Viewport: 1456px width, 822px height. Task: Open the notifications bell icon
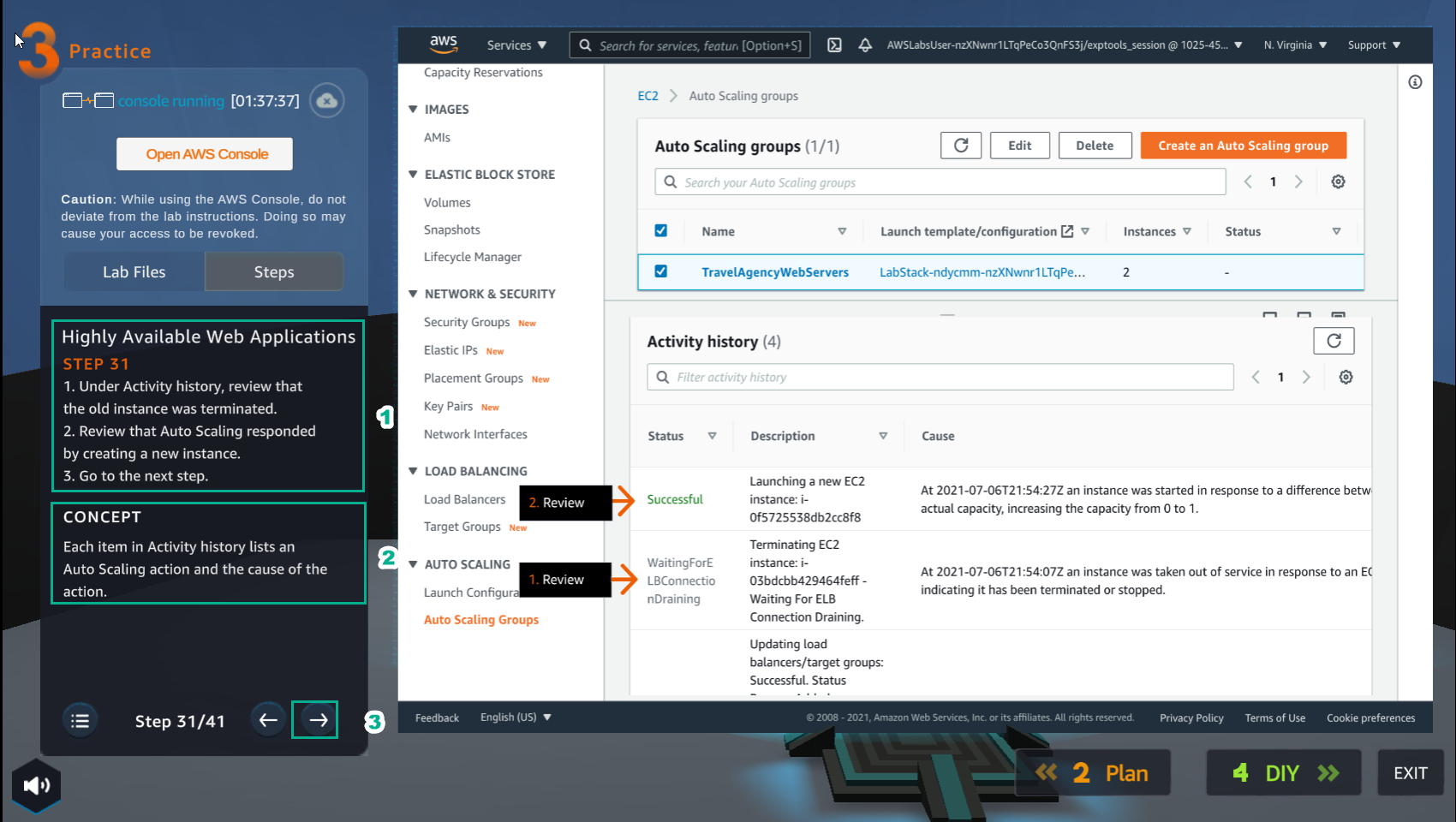865,45
